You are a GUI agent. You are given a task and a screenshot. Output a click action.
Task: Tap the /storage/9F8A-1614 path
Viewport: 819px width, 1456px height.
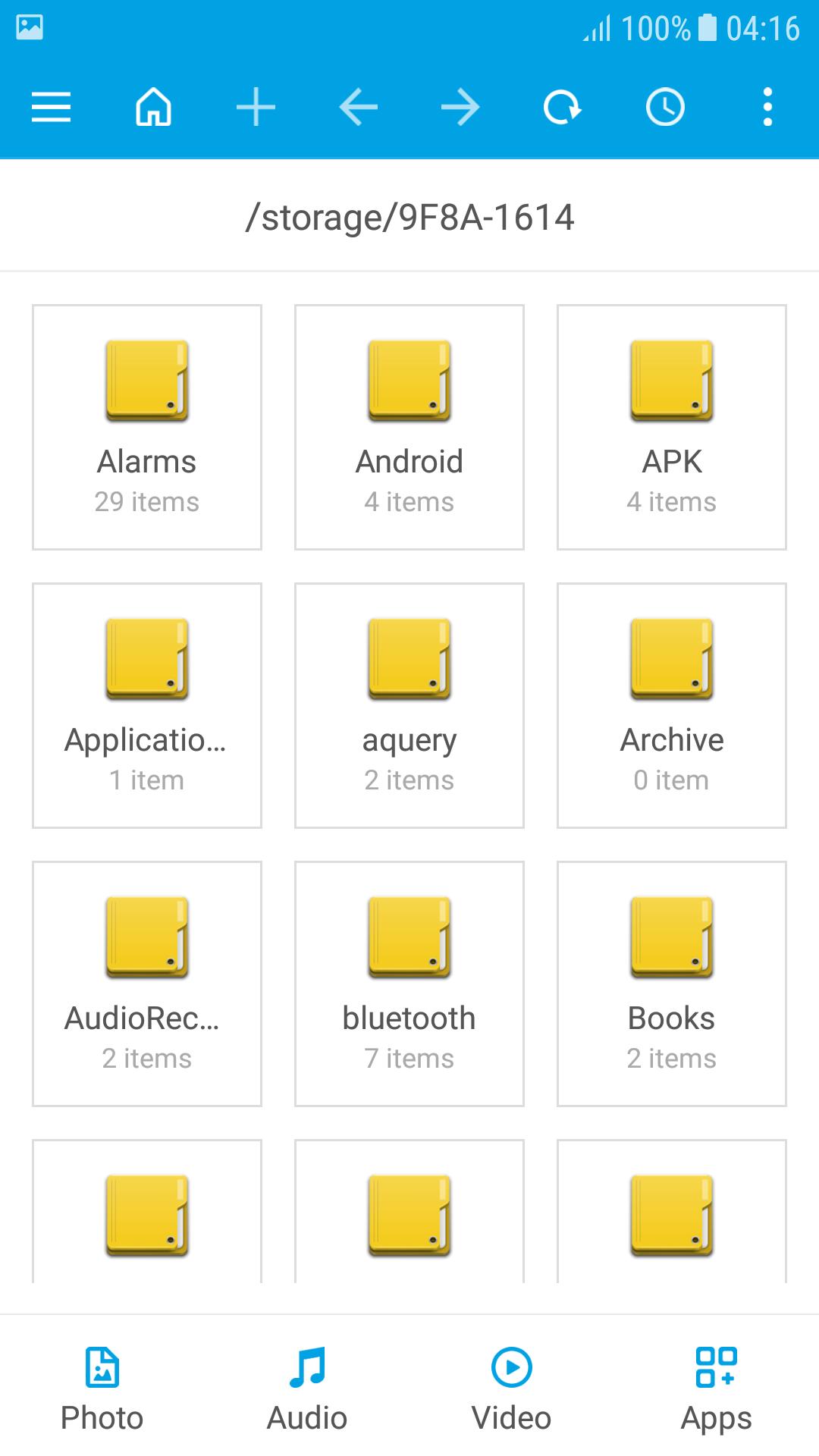click(409, 218)
